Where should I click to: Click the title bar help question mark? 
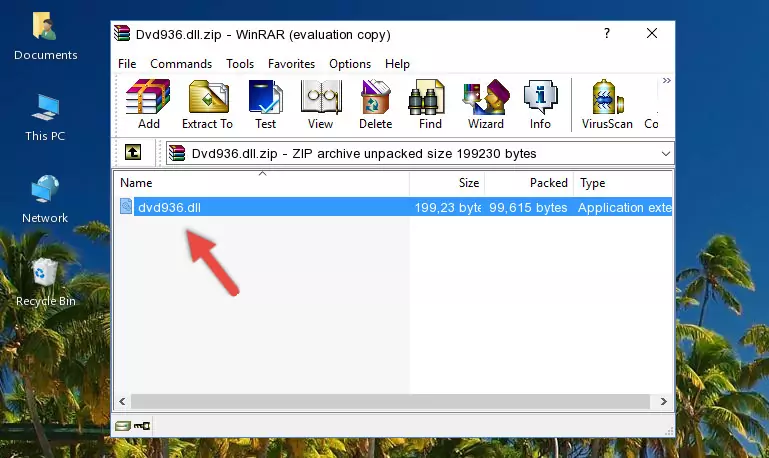(x=607, y=33)
